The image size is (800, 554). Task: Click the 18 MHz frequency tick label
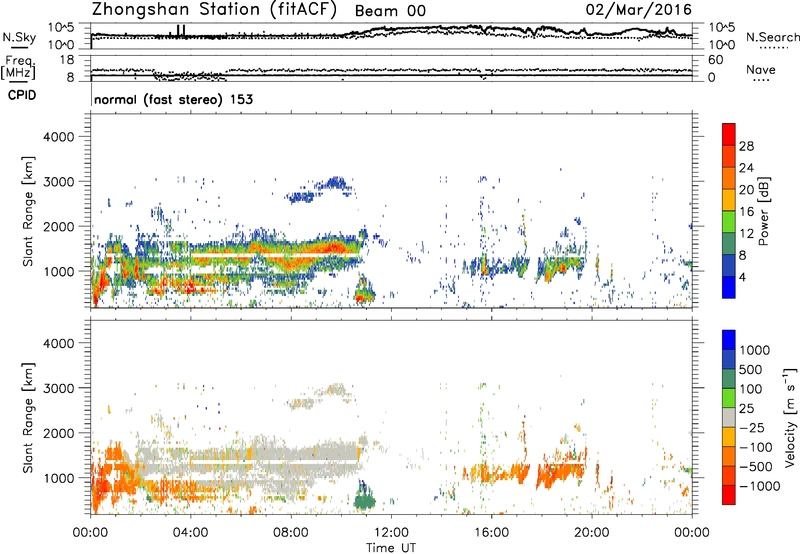point(67,60)
